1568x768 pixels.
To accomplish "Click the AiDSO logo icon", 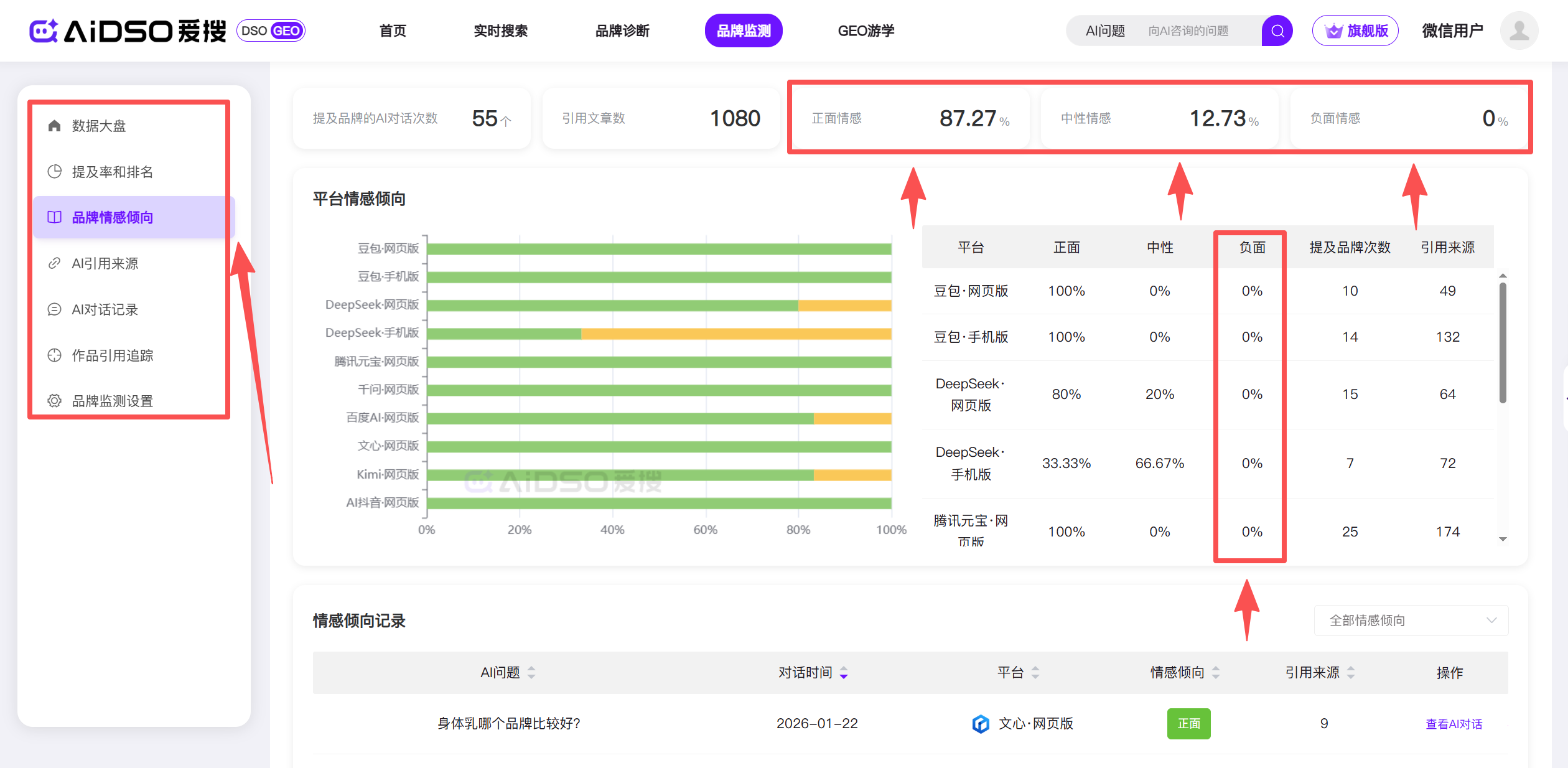I will coord(44,31).
